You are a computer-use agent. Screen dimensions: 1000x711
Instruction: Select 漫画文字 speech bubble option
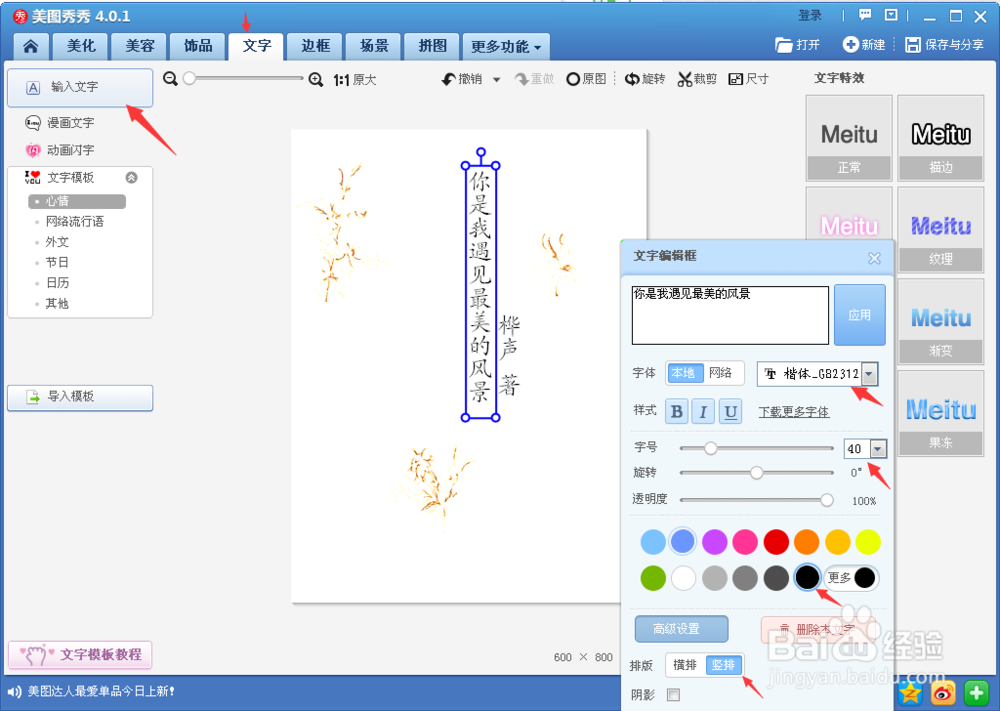(x=59, y=122)
